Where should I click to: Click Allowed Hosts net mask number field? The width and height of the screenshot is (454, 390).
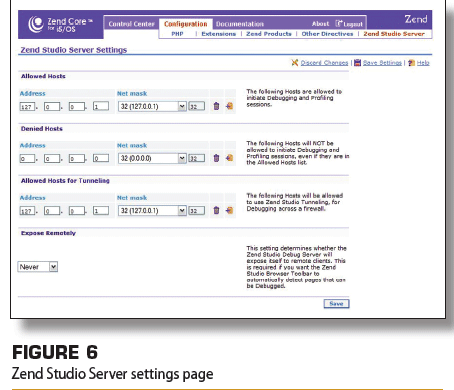point(197,106)
